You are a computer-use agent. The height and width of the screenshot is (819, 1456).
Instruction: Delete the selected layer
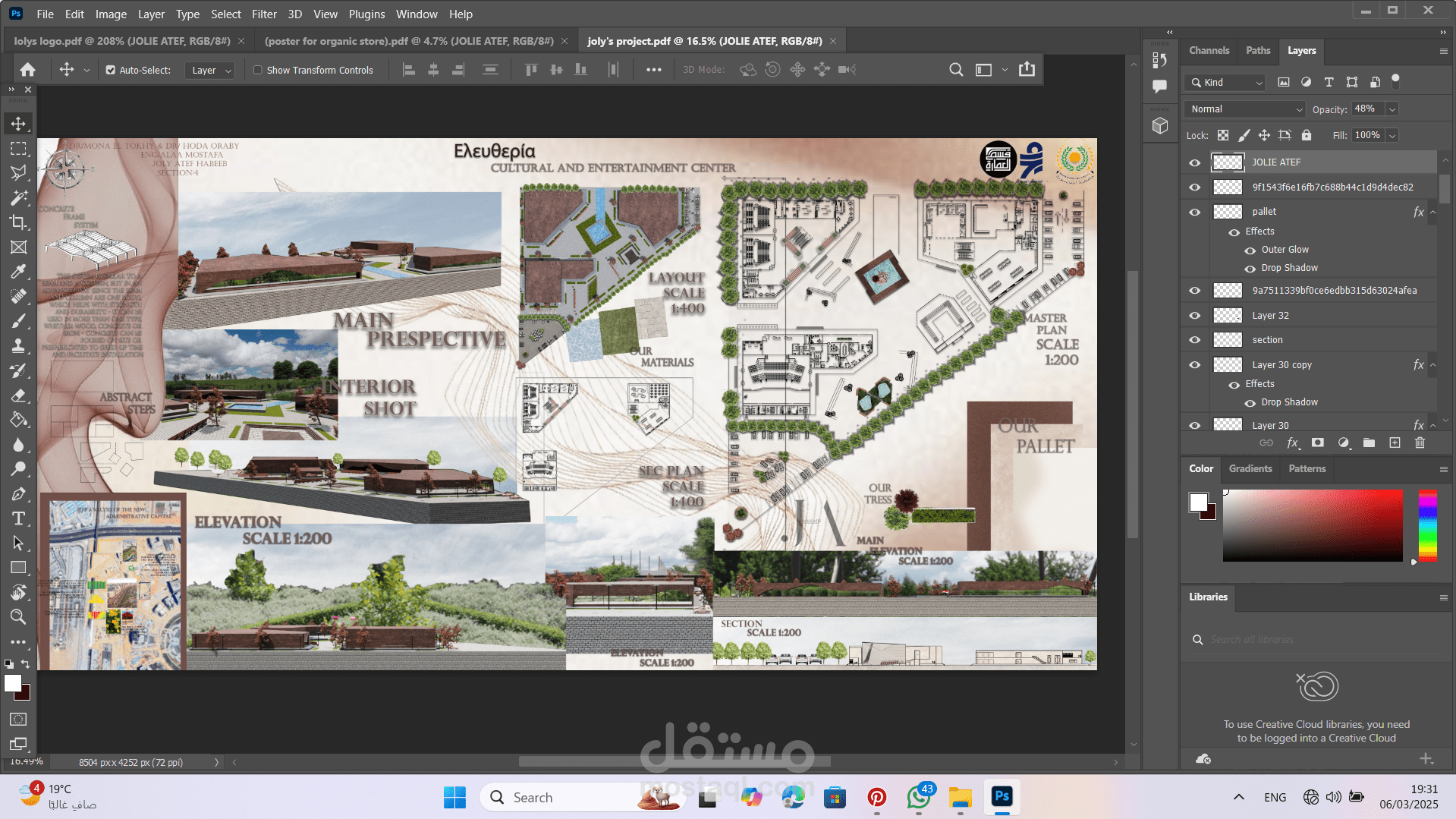coord(1420,443)
